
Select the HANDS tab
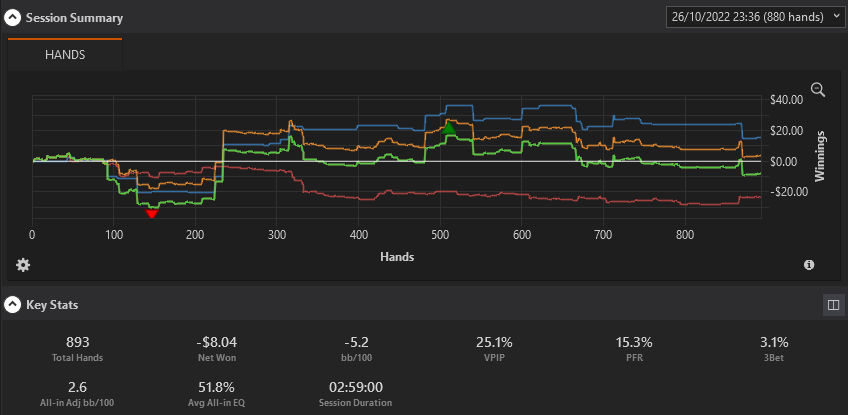[x=65, y=55]
